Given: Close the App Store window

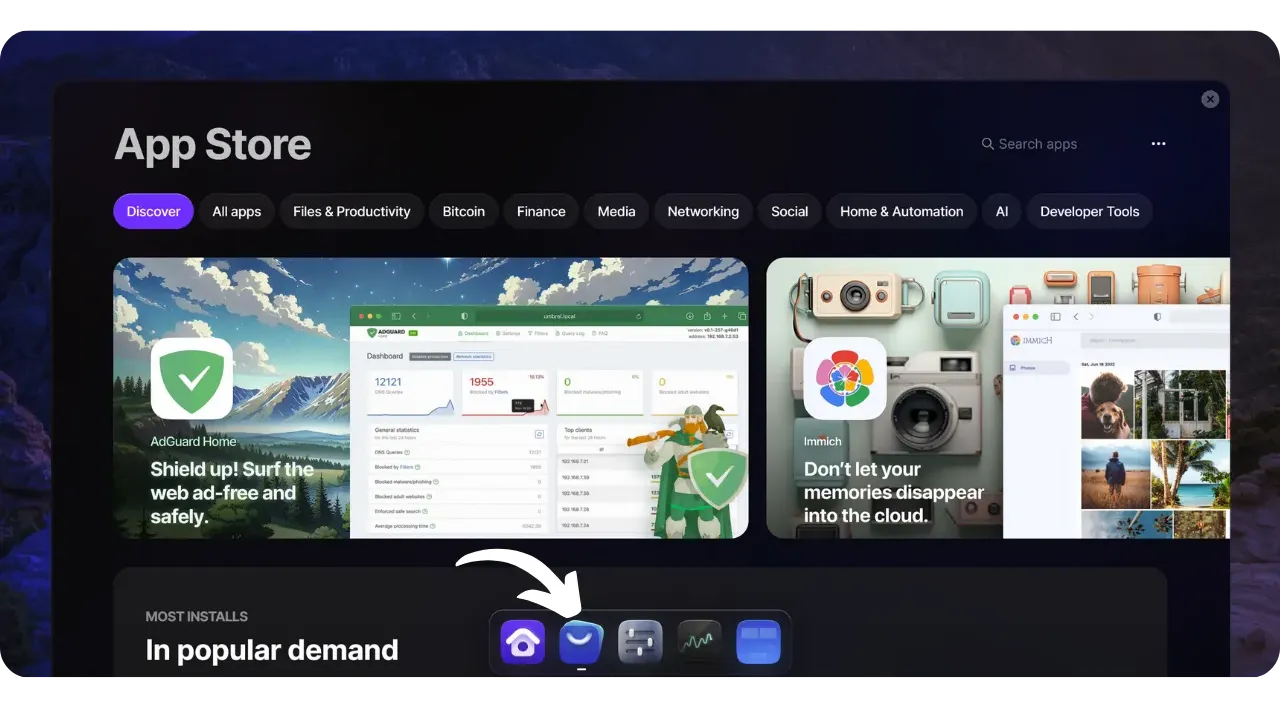Looking at the screenshot, I should (x=1210, y=99).
